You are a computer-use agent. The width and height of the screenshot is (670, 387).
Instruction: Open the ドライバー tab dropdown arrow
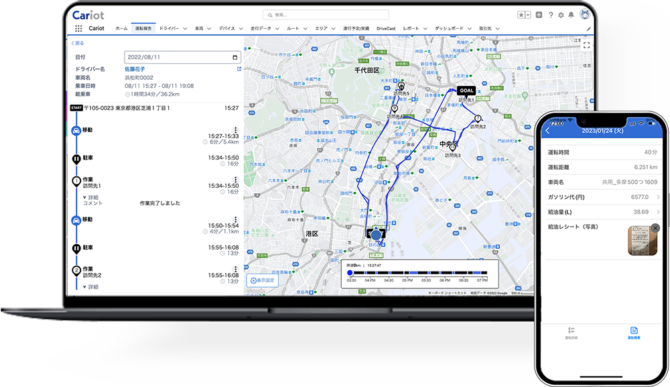pos(185,29)
